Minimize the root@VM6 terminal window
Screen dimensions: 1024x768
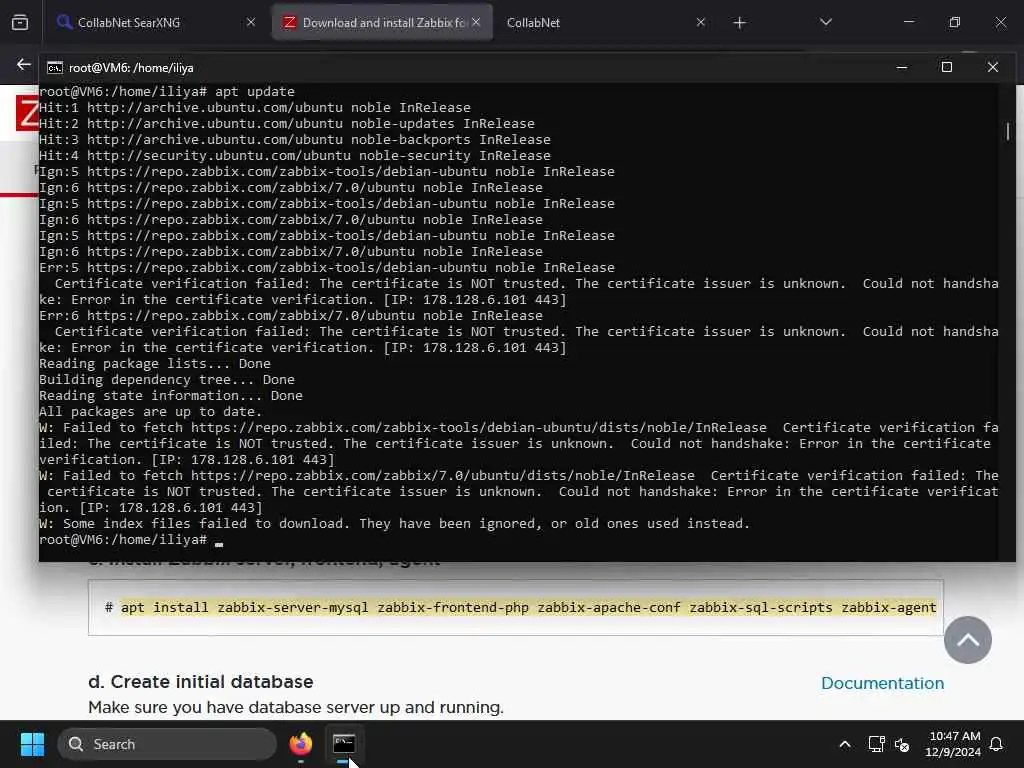click(x=902, y=67)
